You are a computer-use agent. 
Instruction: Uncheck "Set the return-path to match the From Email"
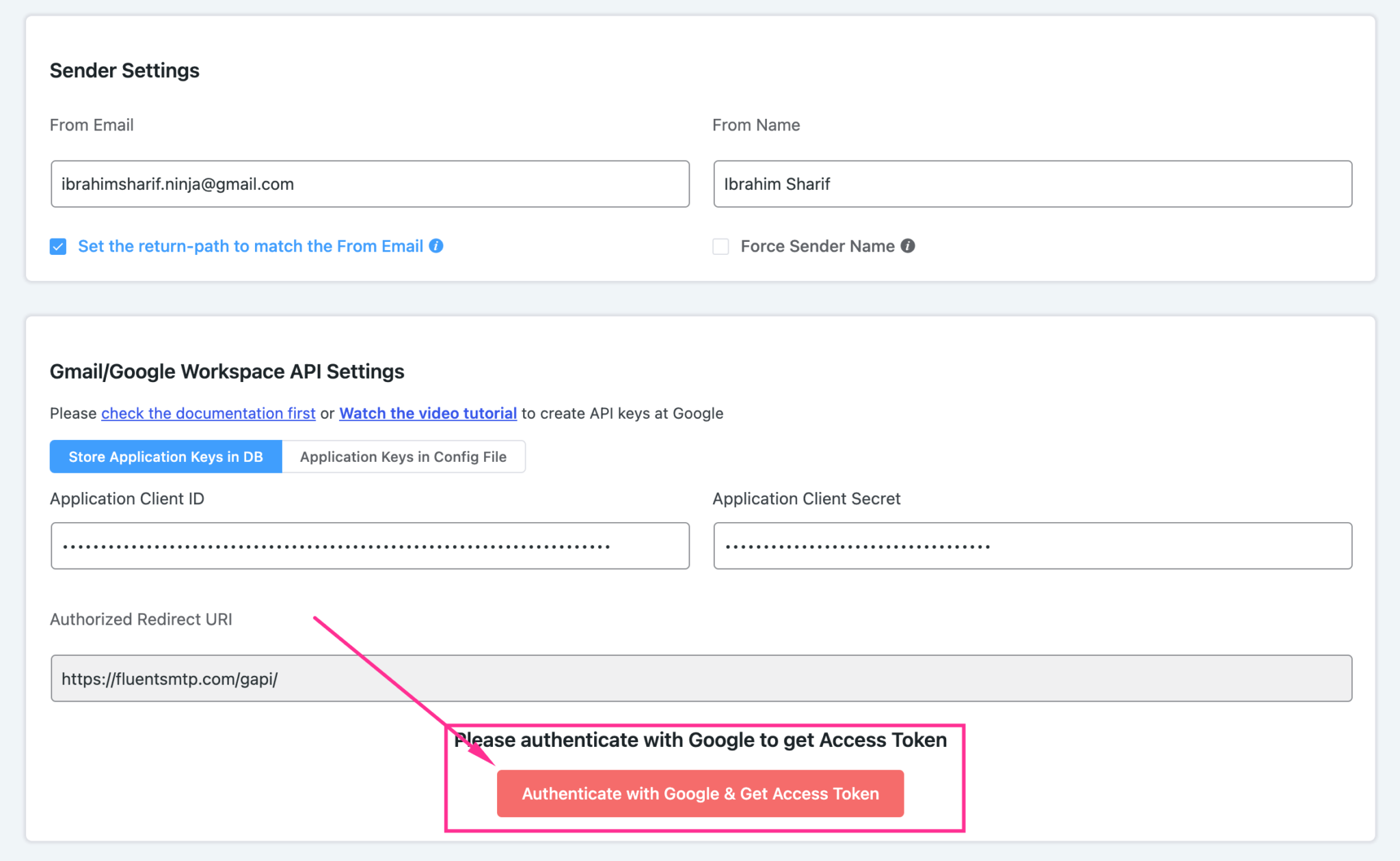coord(57,246)
